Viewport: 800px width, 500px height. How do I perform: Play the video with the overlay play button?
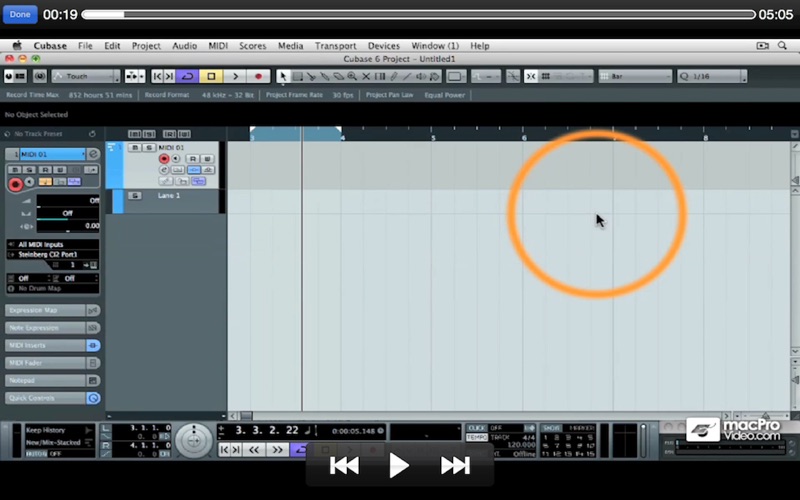pos(398,465)
